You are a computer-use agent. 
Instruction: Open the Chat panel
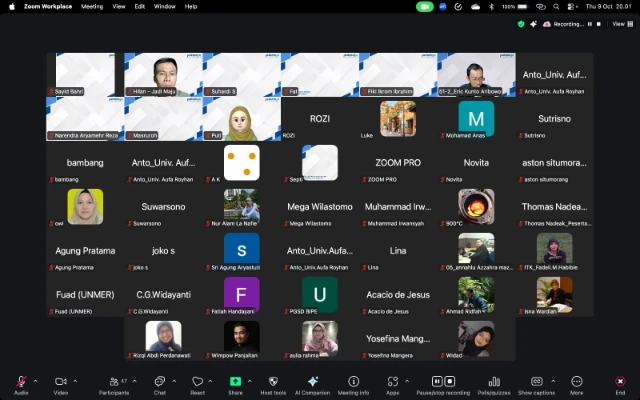pos(159,383)
